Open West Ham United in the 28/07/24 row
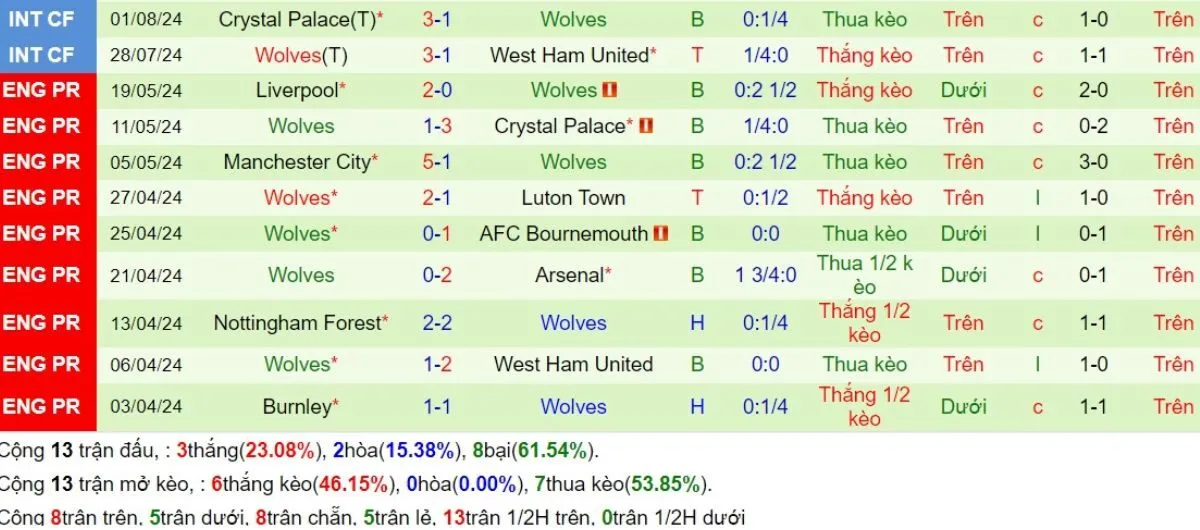The image size is (1200, 530). (570, 55)
